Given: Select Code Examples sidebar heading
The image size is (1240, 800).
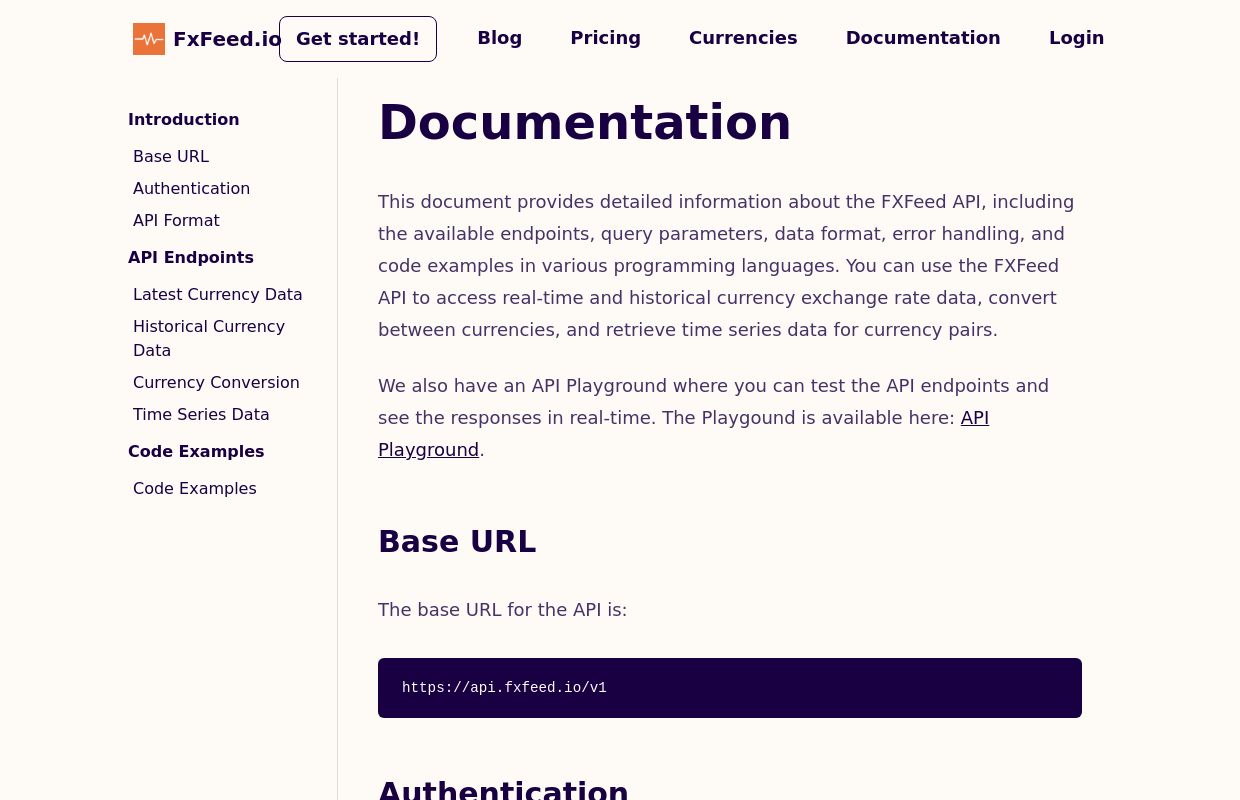Looking at the screenshot, I should tap(196, 452).
